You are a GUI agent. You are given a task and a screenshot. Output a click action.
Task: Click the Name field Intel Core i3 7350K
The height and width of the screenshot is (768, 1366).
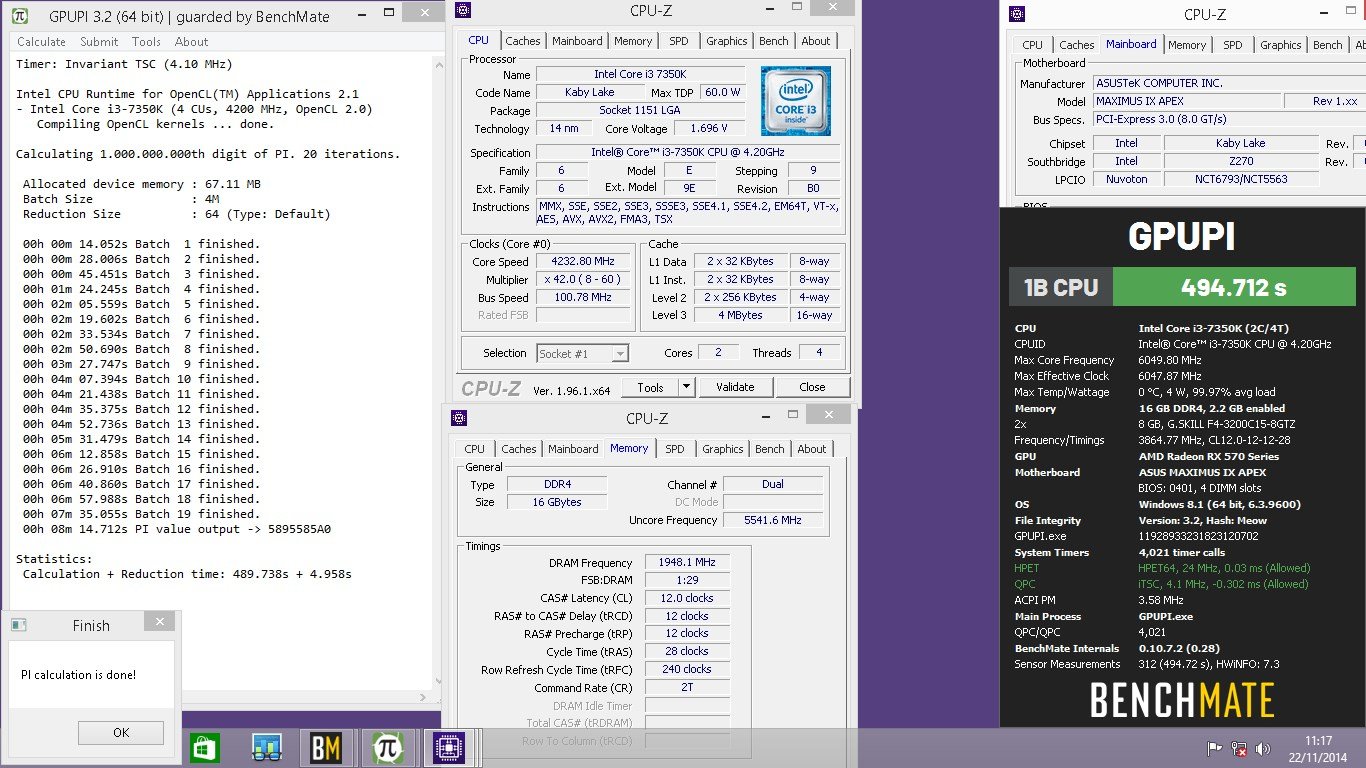pos(641,75)
